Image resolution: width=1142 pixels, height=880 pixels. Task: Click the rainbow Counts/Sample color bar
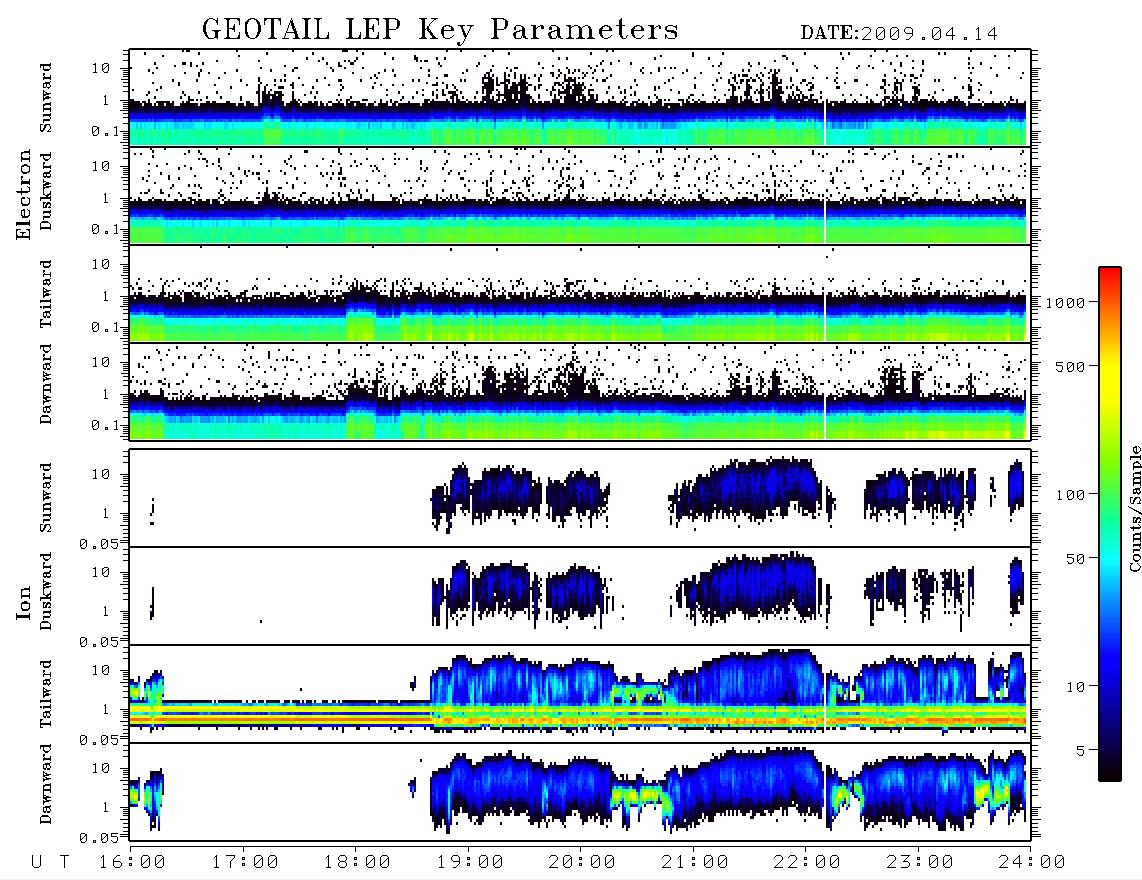coord(1110,524)
